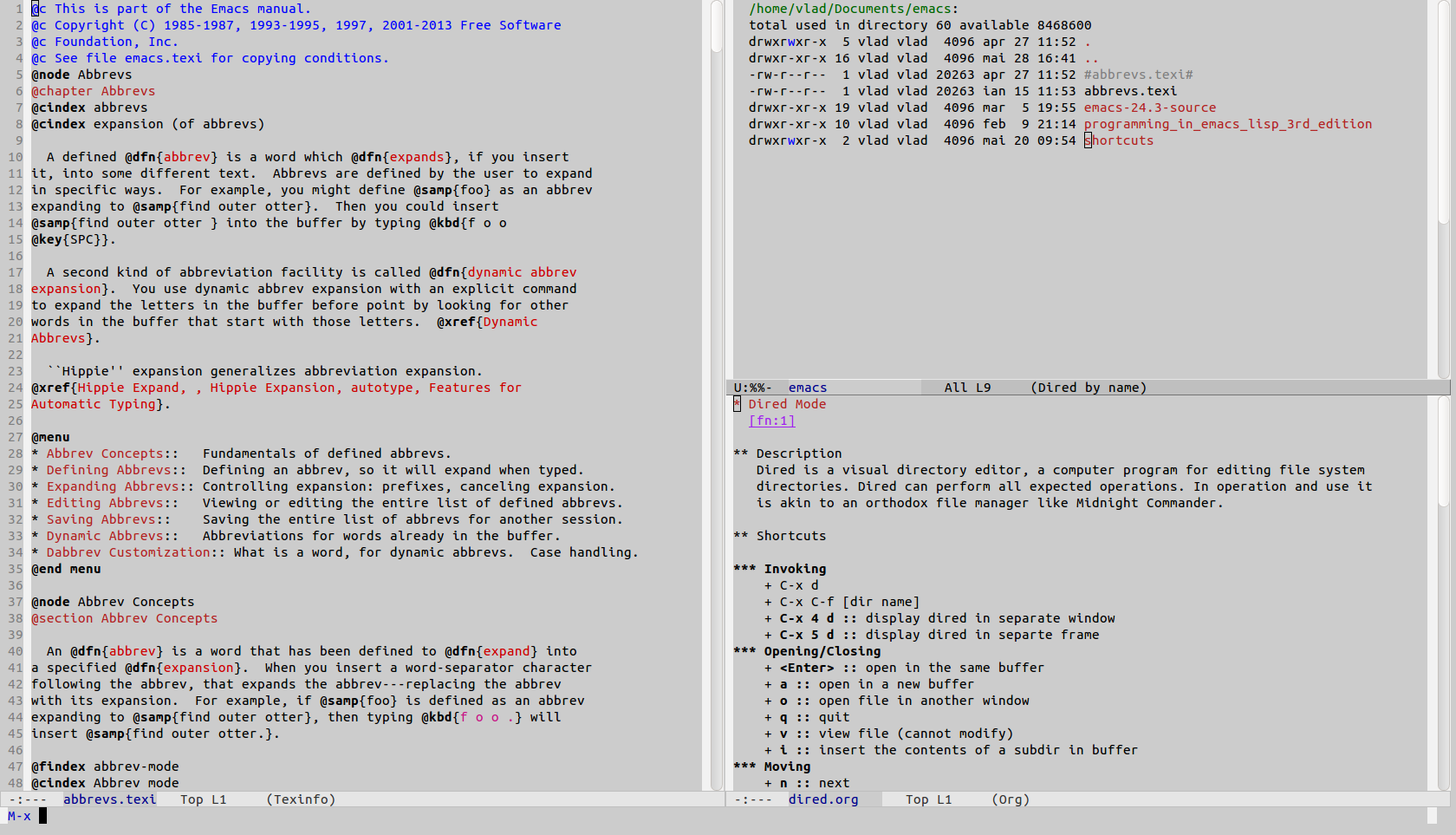The image size is (1456, 835).
Task: Click '* Defining Abbrevs::' menu entry
Action: tap(108, 470)
